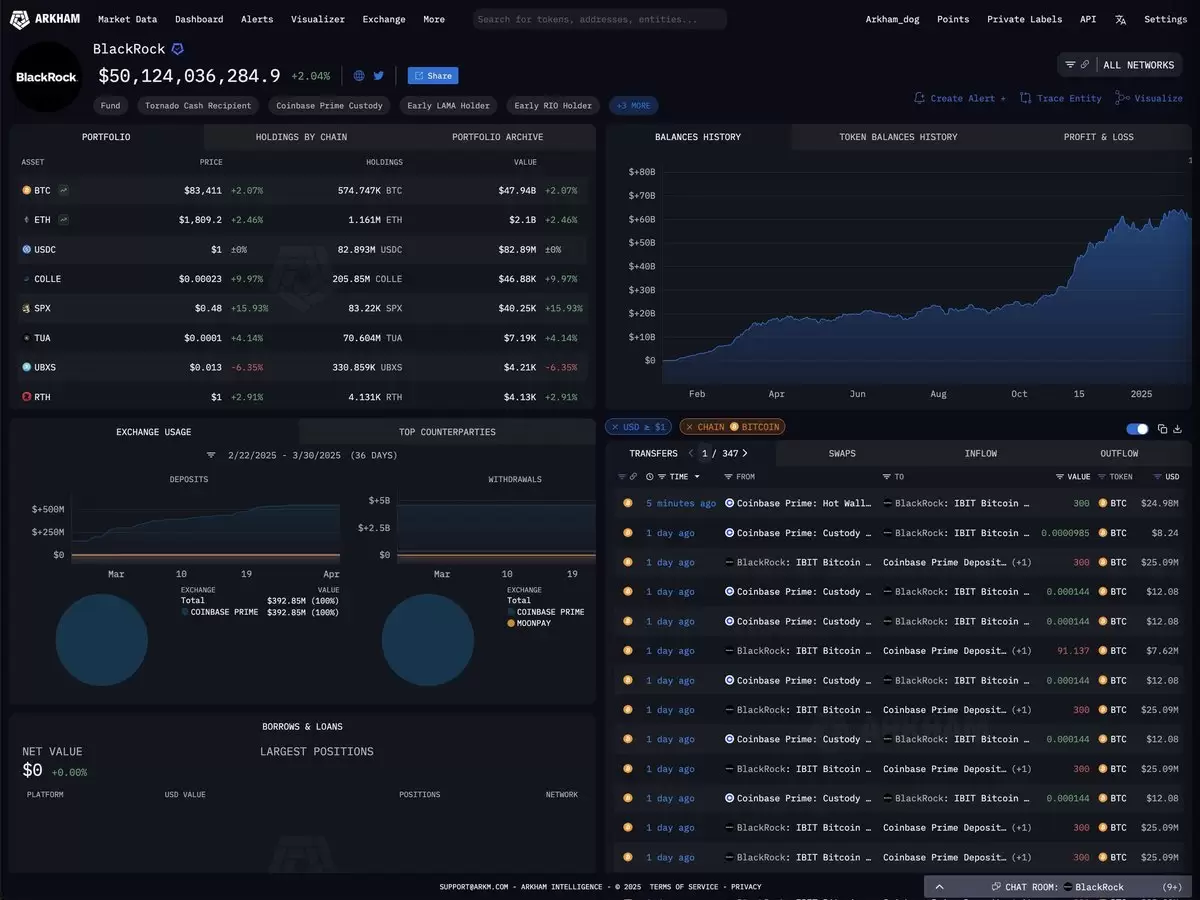Viewport: 1200px width, 900px height.
Task: Remove the USD ≥ $1 filter chip
Action: [614, 427]
